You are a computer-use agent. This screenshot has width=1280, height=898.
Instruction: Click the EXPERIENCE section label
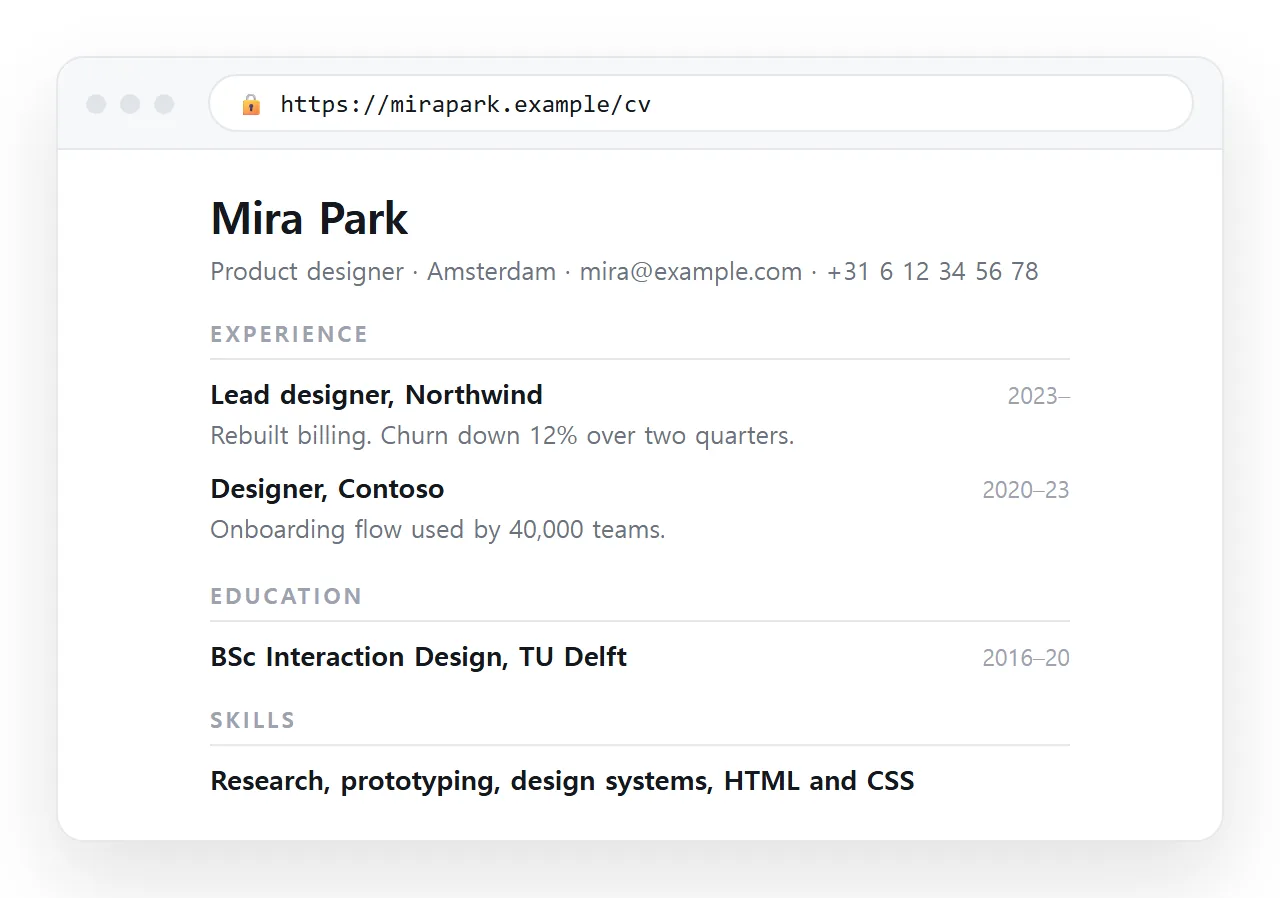click(x=289, y=334)
